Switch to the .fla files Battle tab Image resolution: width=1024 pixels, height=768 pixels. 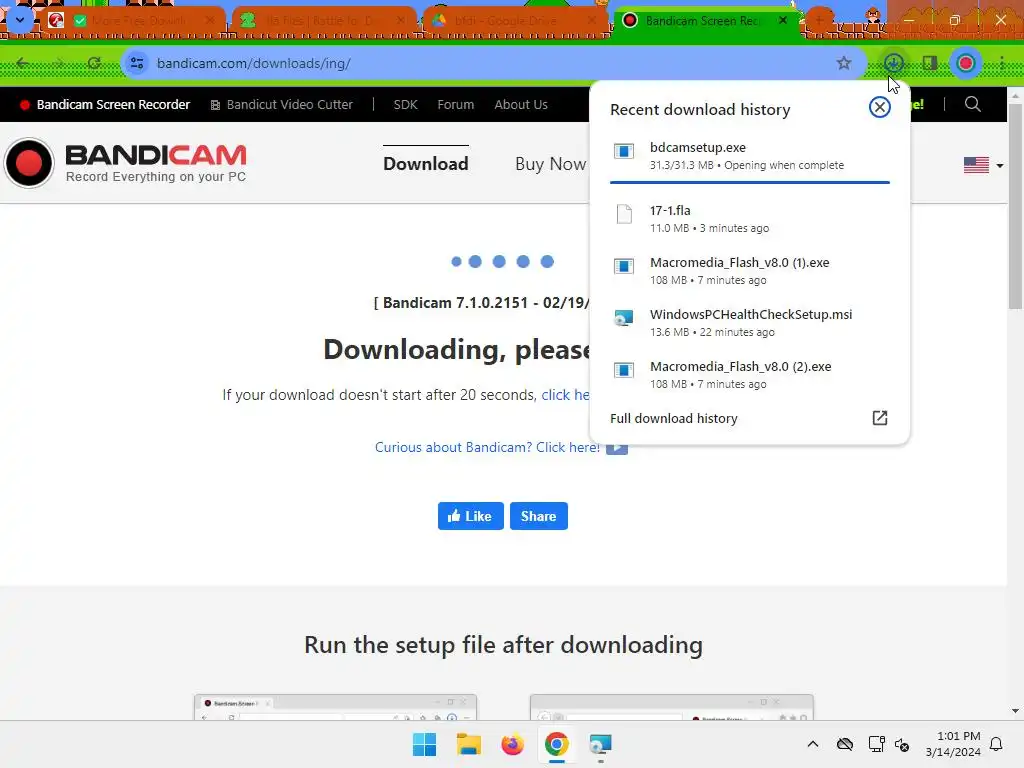coord(322,20)
